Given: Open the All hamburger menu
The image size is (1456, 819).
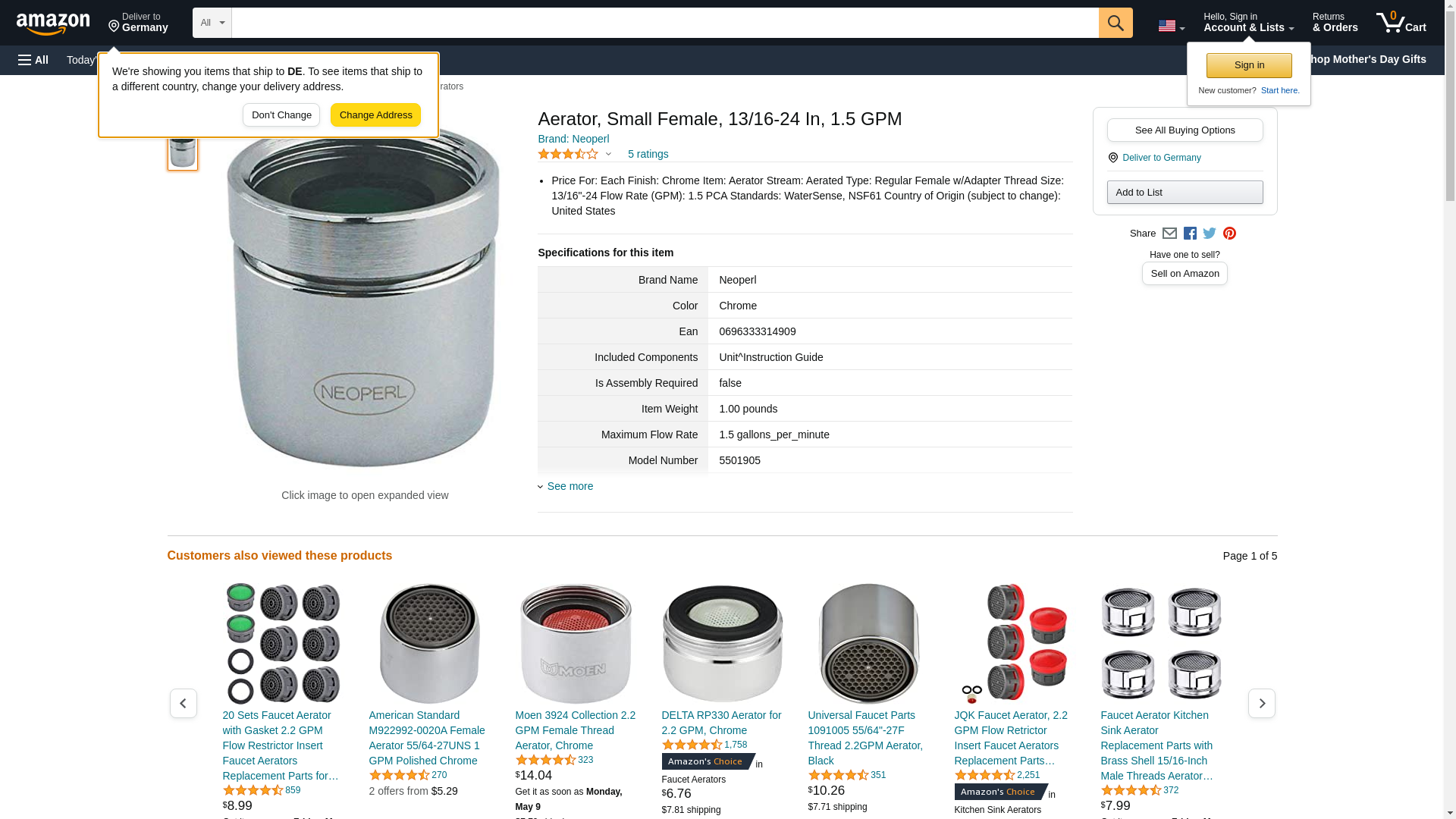Looking at the screenshot, I should [x=33, y=60].
